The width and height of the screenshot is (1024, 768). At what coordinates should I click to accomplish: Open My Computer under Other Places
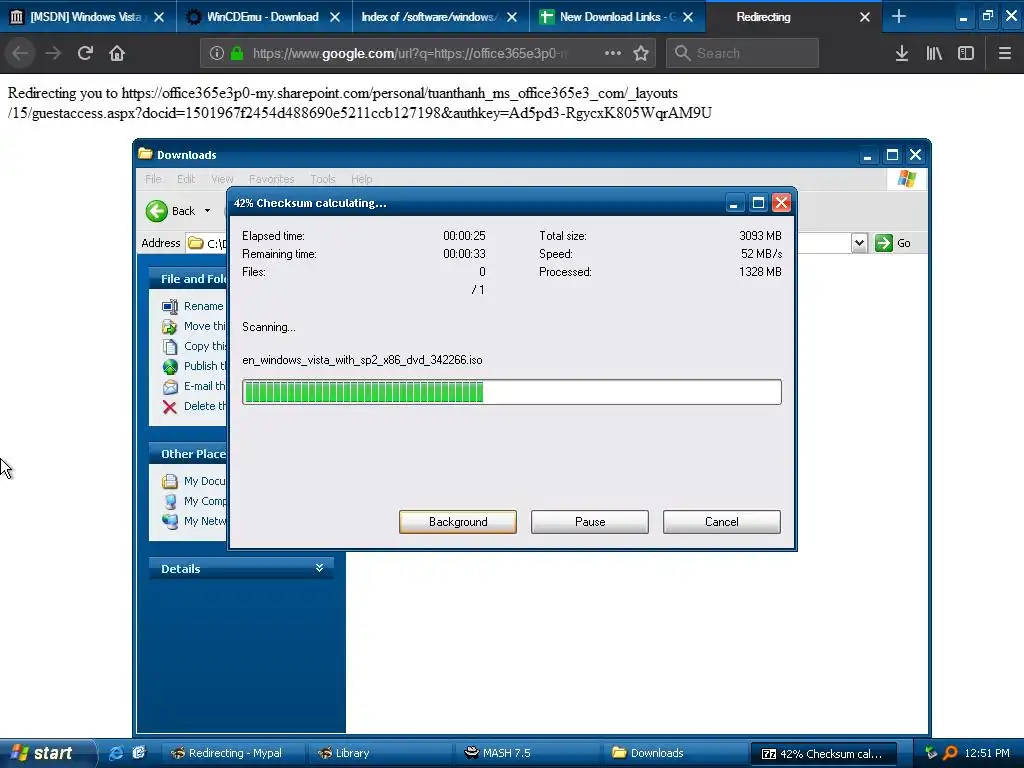[x=194, y=501]
